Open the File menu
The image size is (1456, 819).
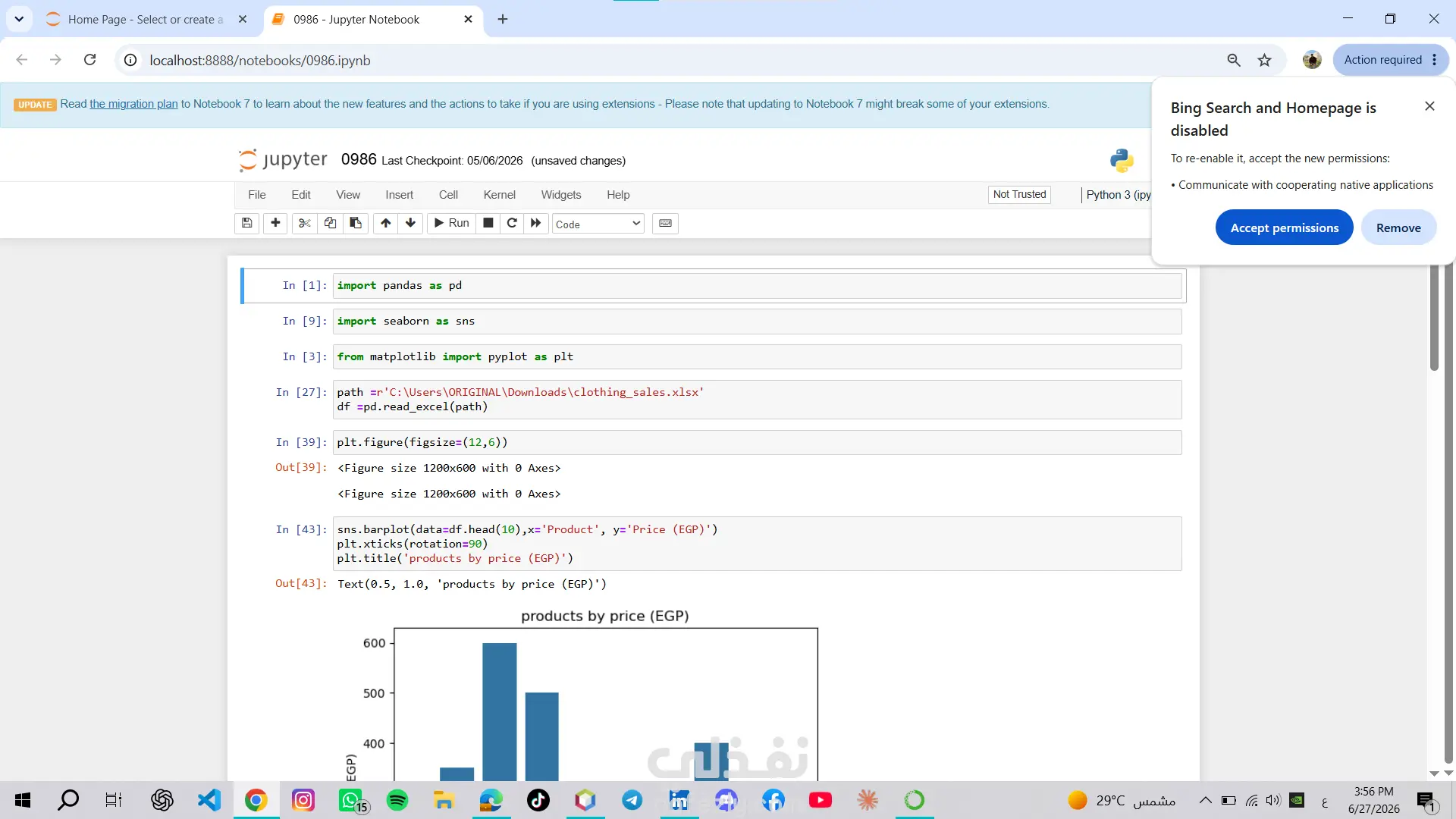click(257, 195)
